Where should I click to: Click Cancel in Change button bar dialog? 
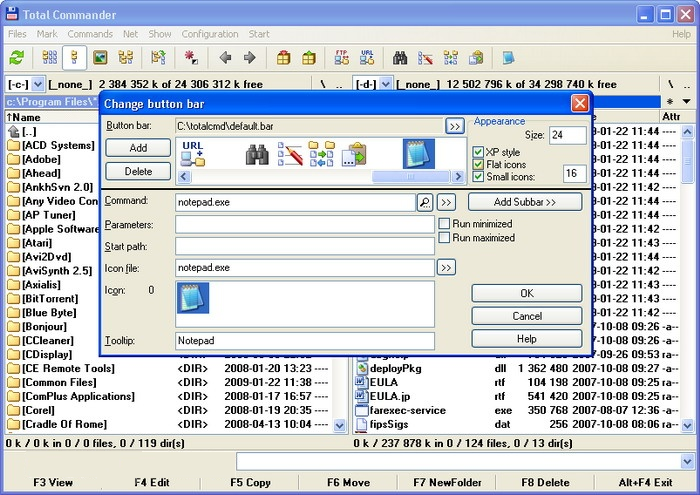point(527,316)
